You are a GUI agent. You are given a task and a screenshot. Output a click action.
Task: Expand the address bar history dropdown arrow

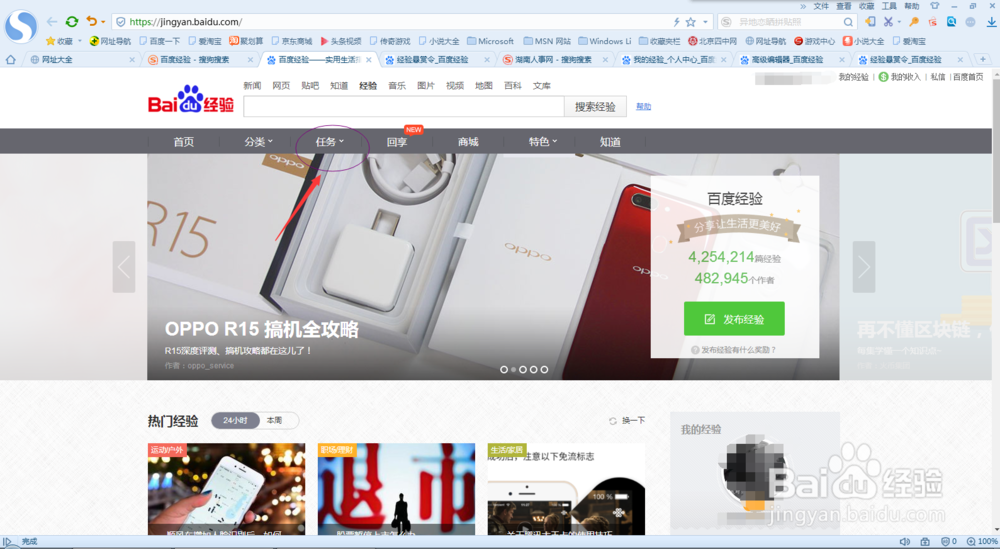[x=705, y=22]
